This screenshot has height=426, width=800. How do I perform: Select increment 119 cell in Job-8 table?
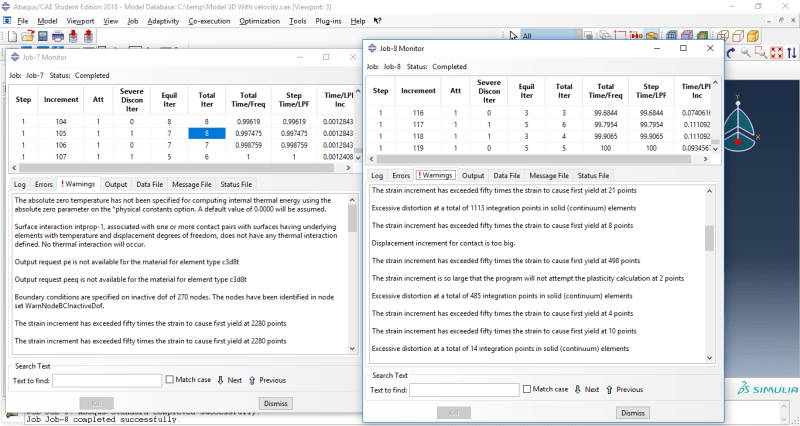418,148
